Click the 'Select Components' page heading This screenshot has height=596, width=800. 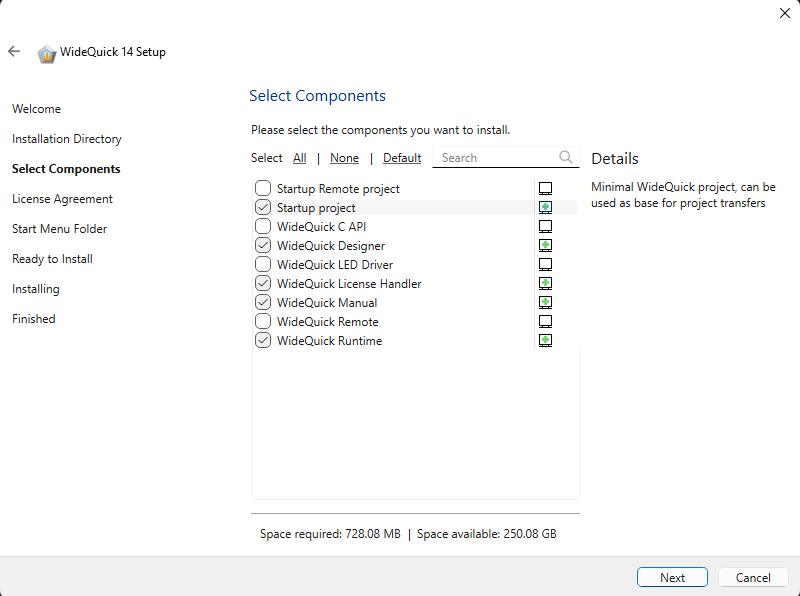(x=317, y=96)
